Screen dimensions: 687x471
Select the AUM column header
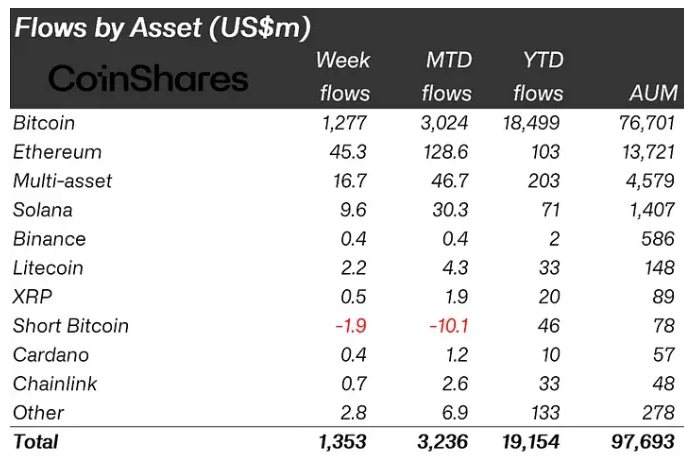pos(654,93)
